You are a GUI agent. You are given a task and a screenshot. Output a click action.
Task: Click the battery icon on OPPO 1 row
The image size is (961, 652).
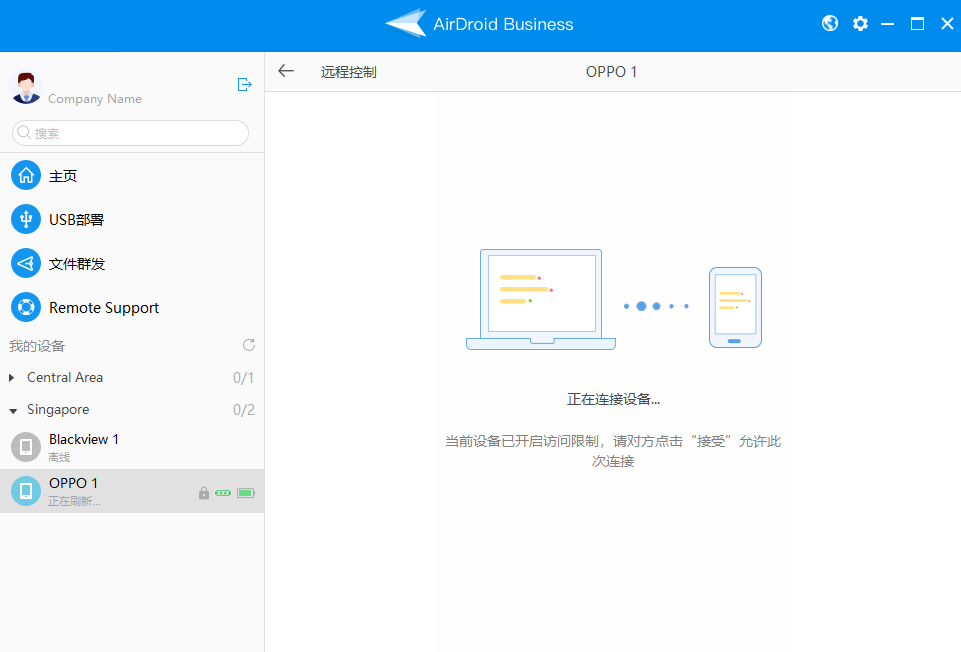pos(246,493)
